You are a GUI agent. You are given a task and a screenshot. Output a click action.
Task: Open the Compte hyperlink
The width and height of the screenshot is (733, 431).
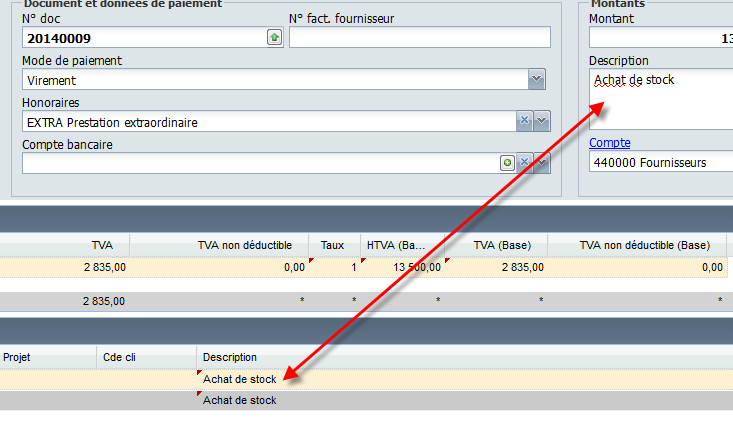coord(610,143)
